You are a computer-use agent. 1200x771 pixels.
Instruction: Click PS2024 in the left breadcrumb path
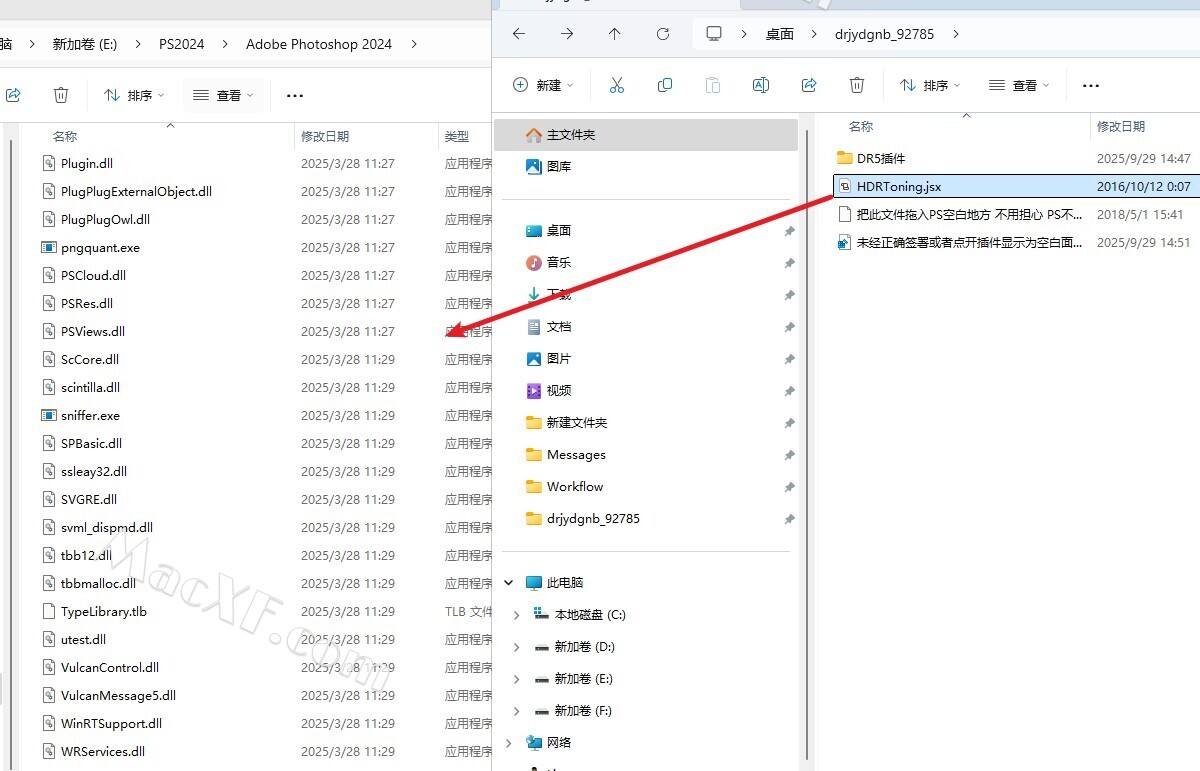tap(181, 44)
